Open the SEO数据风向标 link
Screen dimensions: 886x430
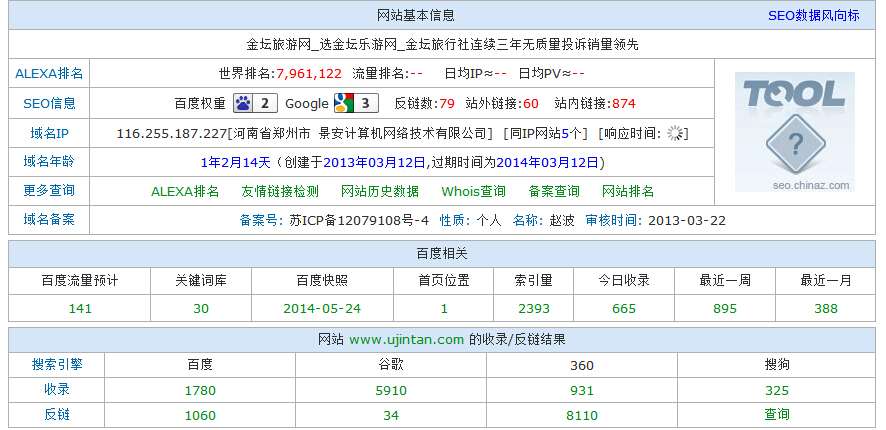[814, 15]
